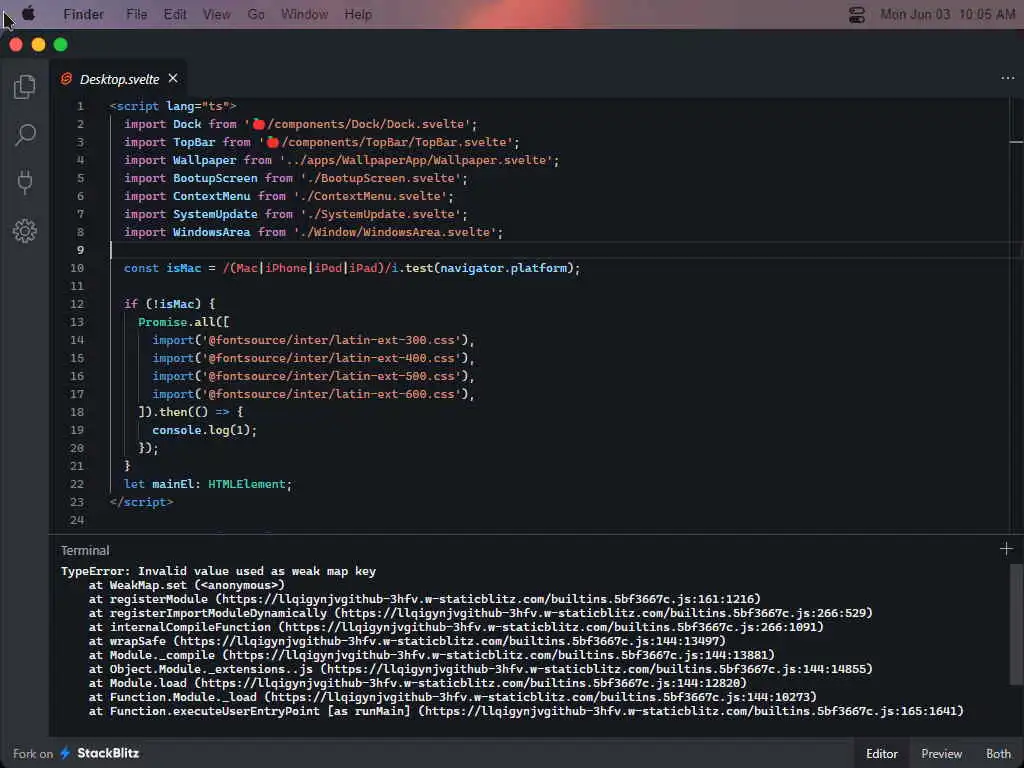
Task: Switch to Editor view
Action: point(882,754)
